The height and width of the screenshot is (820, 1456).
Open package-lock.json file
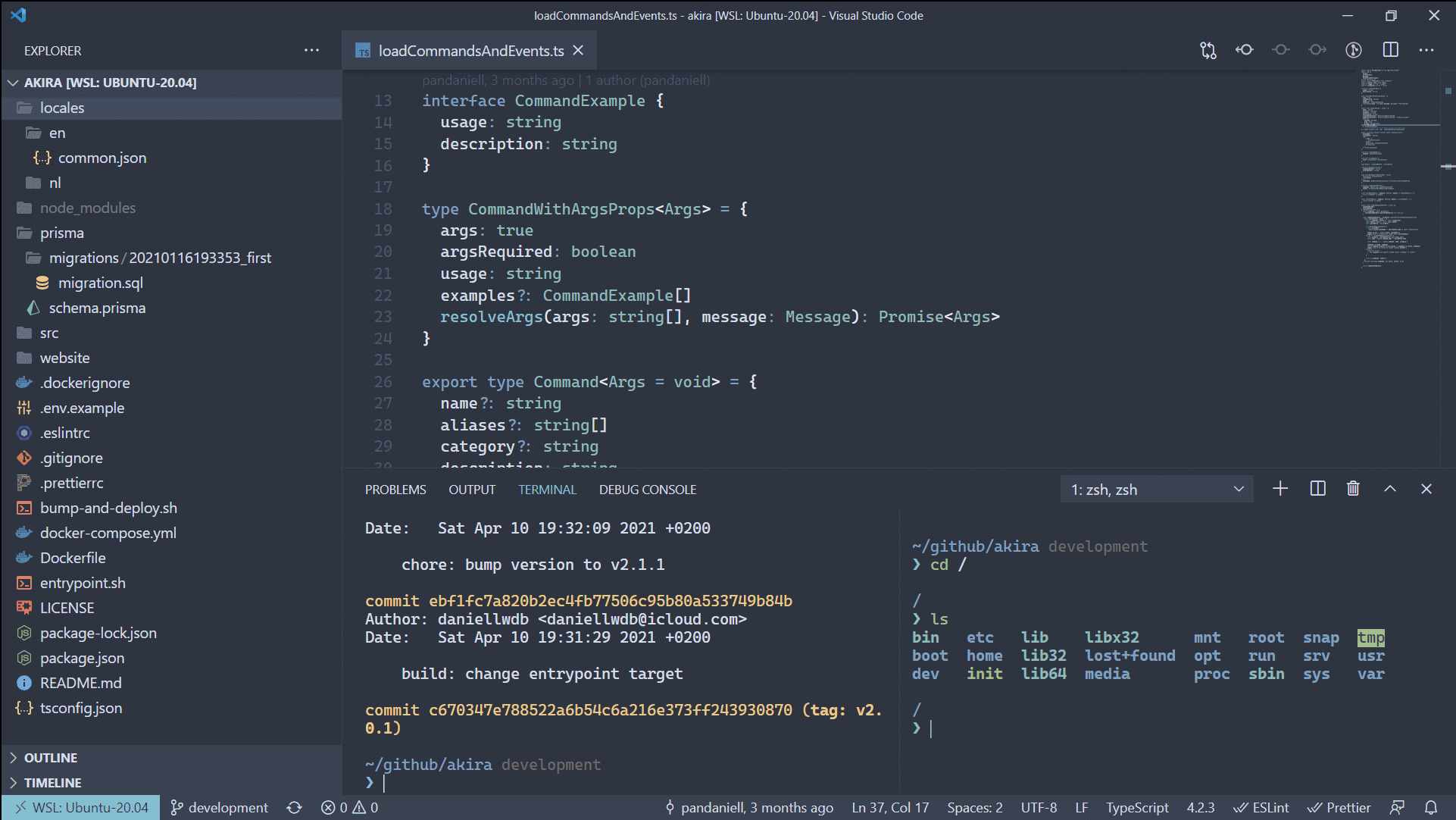(x=171, y=633)
